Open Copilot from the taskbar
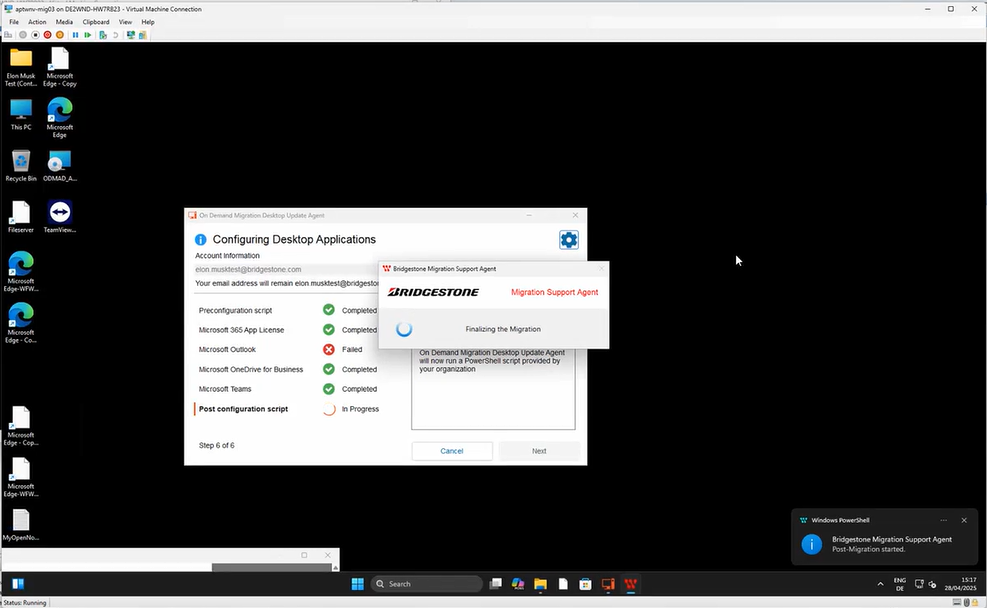 [x=518, y=584]
